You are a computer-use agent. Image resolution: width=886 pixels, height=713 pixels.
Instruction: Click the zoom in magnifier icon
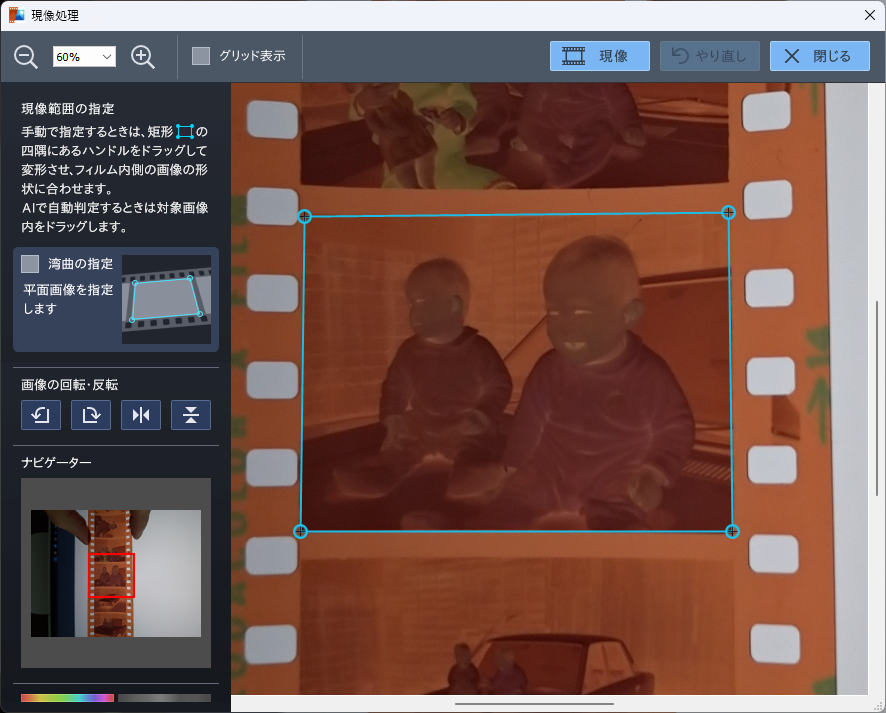tap(143, 57)
